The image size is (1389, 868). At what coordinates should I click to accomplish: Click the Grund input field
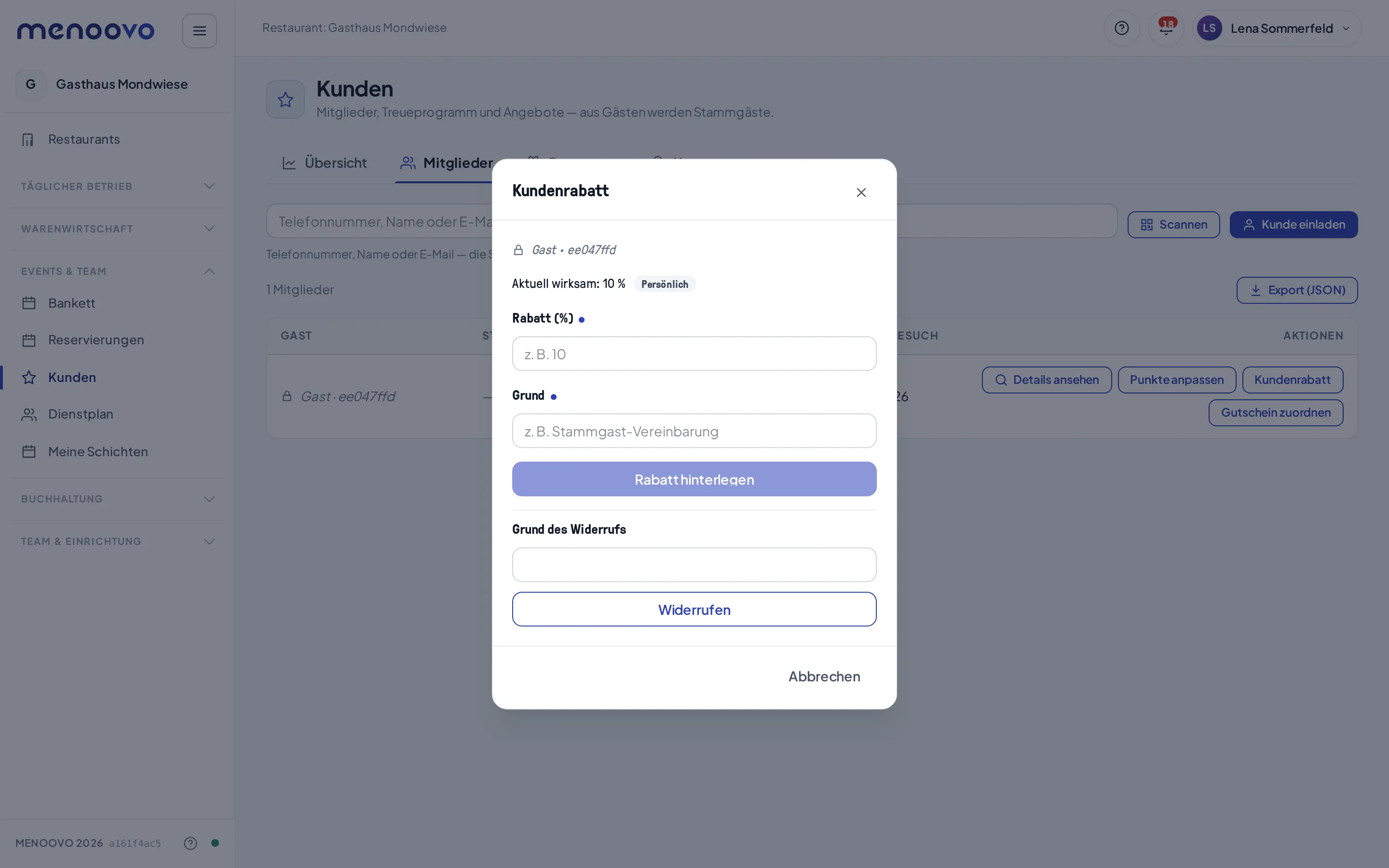(x=694, y=431)
